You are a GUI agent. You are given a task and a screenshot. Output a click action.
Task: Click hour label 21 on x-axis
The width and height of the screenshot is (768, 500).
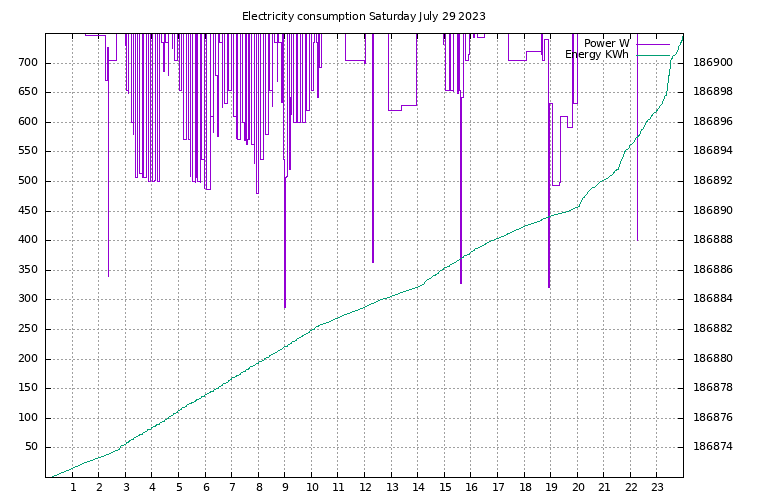(604, 488)
